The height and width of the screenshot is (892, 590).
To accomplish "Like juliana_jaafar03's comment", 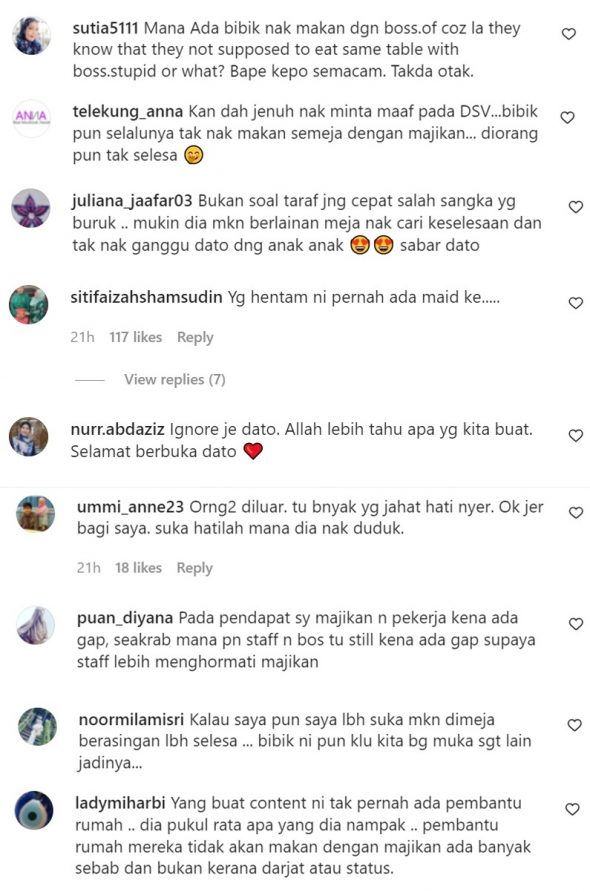I will tap(576, 207).
